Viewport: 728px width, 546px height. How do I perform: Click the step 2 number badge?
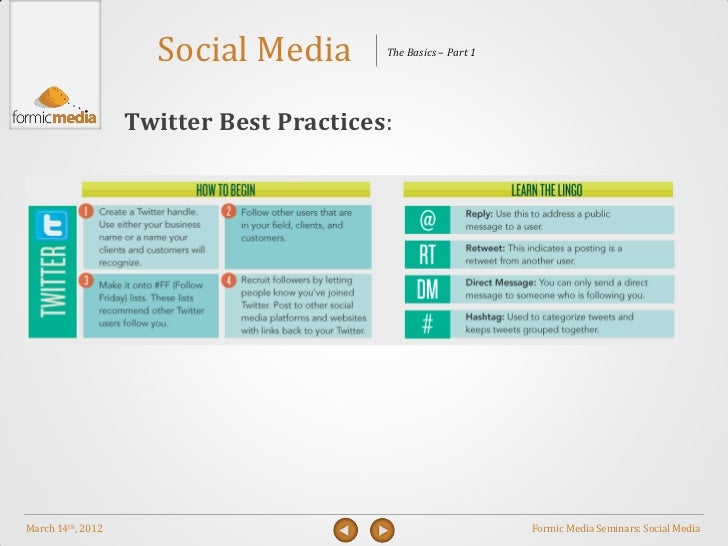click(x=228, y=211)
